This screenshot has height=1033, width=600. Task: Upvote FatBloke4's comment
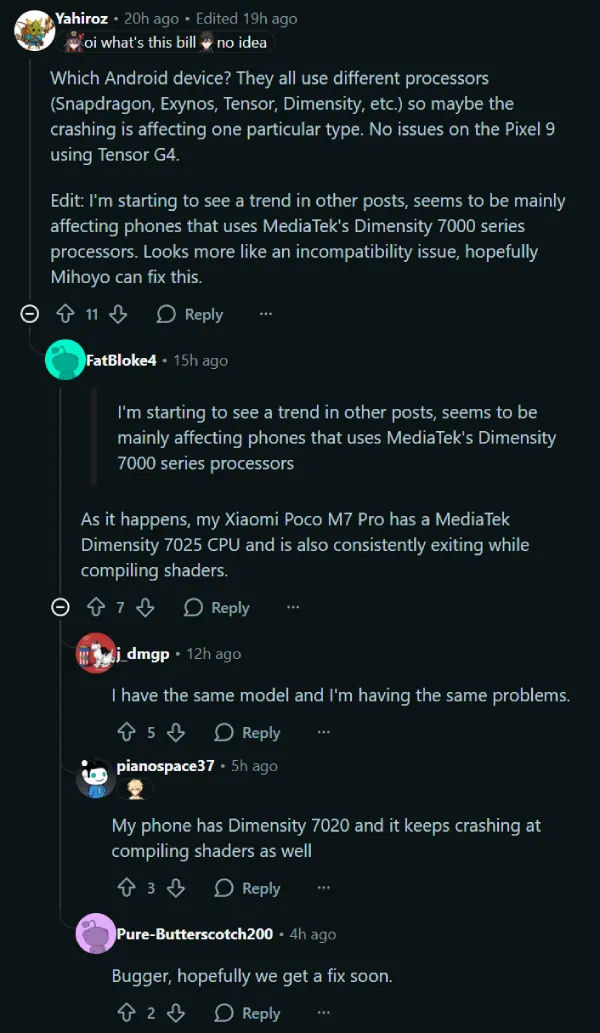[x=96, y=607]
